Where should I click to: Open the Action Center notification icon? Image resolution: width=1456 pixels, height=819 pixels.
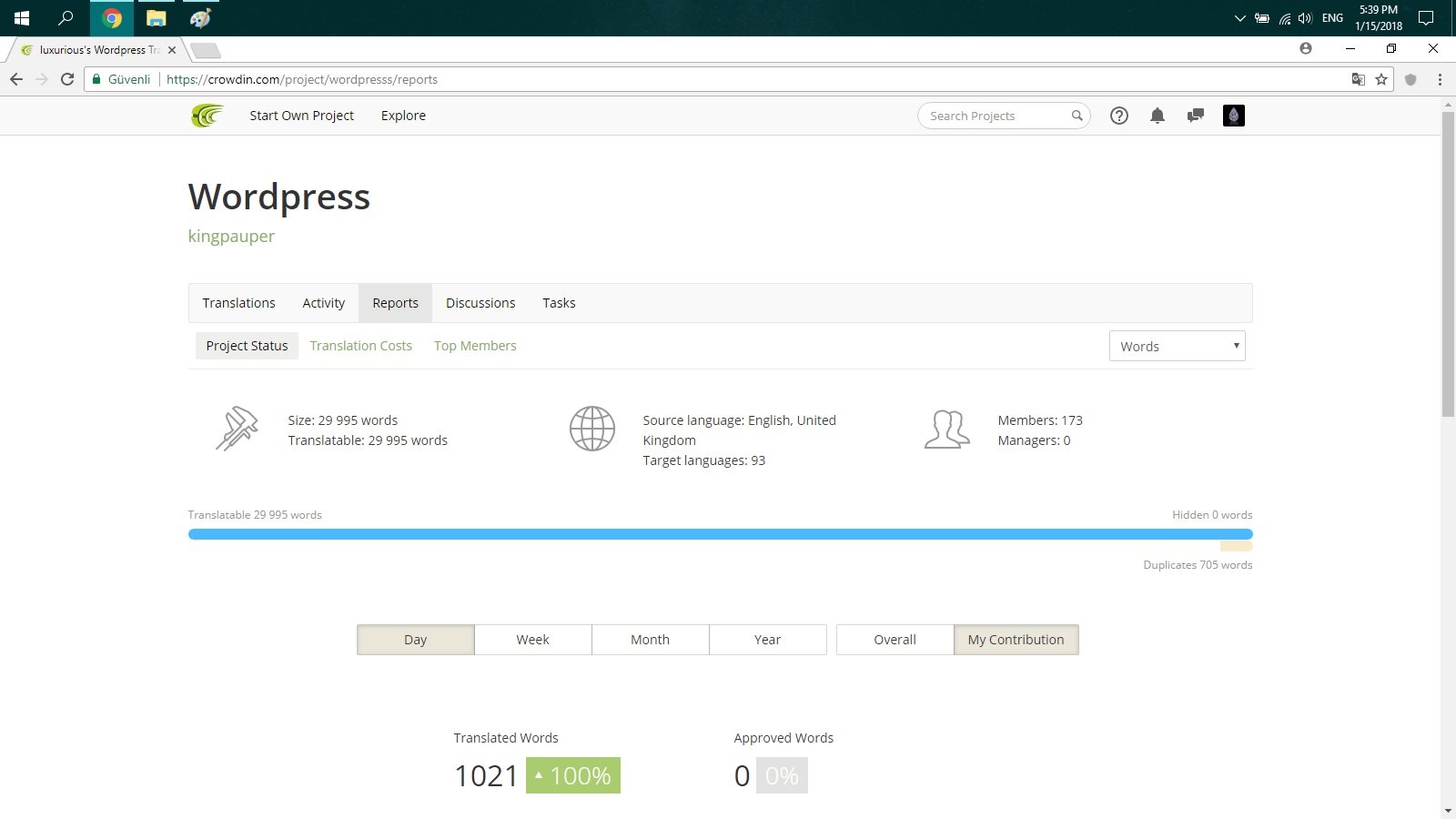(x=1426, y=18)
